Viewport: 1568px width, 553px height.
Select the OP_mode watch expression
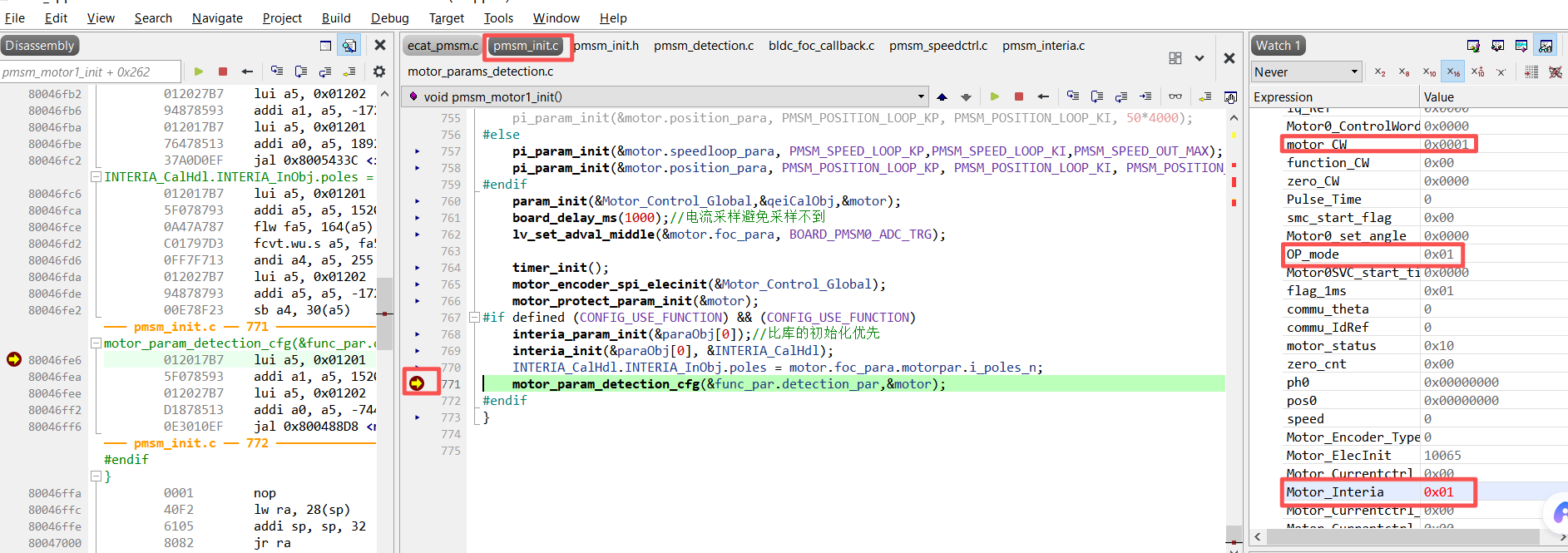[1313, 254]
